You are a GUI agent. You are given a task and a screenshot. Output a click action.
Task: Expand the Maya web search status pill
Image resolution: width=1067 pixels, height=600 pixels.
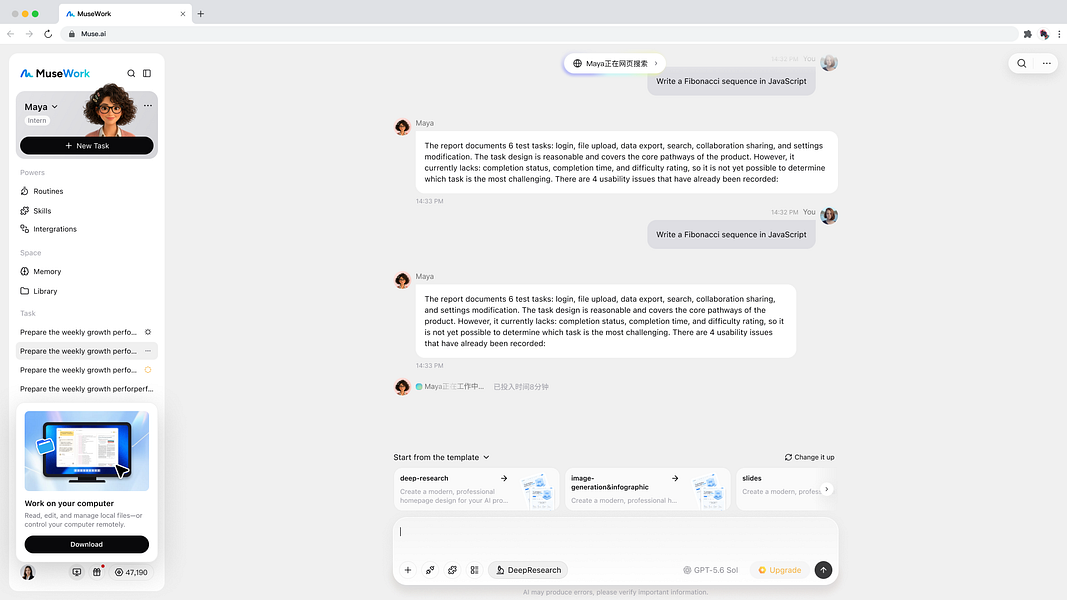[615, 63]
